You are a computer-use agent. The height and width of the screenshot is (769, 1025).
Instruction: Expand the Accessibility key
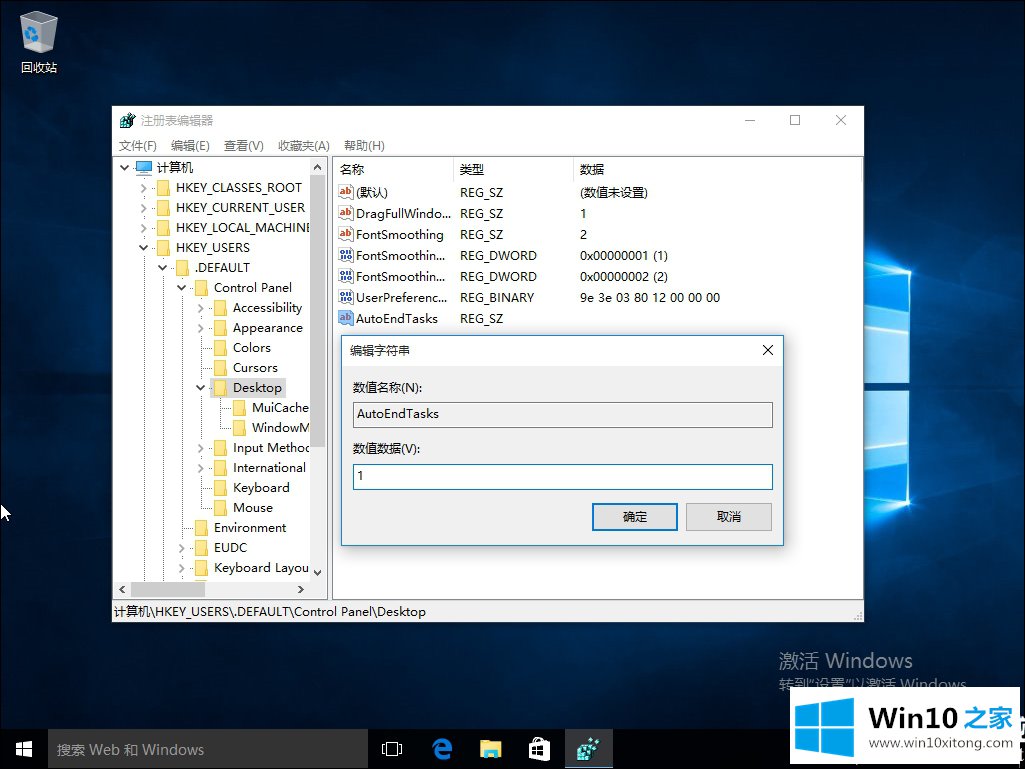pyautogui.click(x=201, y=308)
